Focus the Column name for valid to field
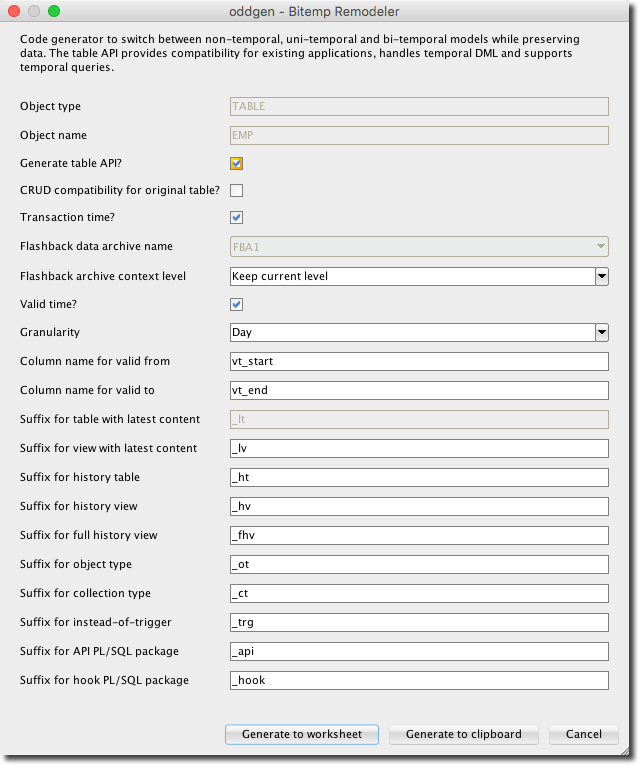This screenshot has height=765, width=639. point(419,390)
